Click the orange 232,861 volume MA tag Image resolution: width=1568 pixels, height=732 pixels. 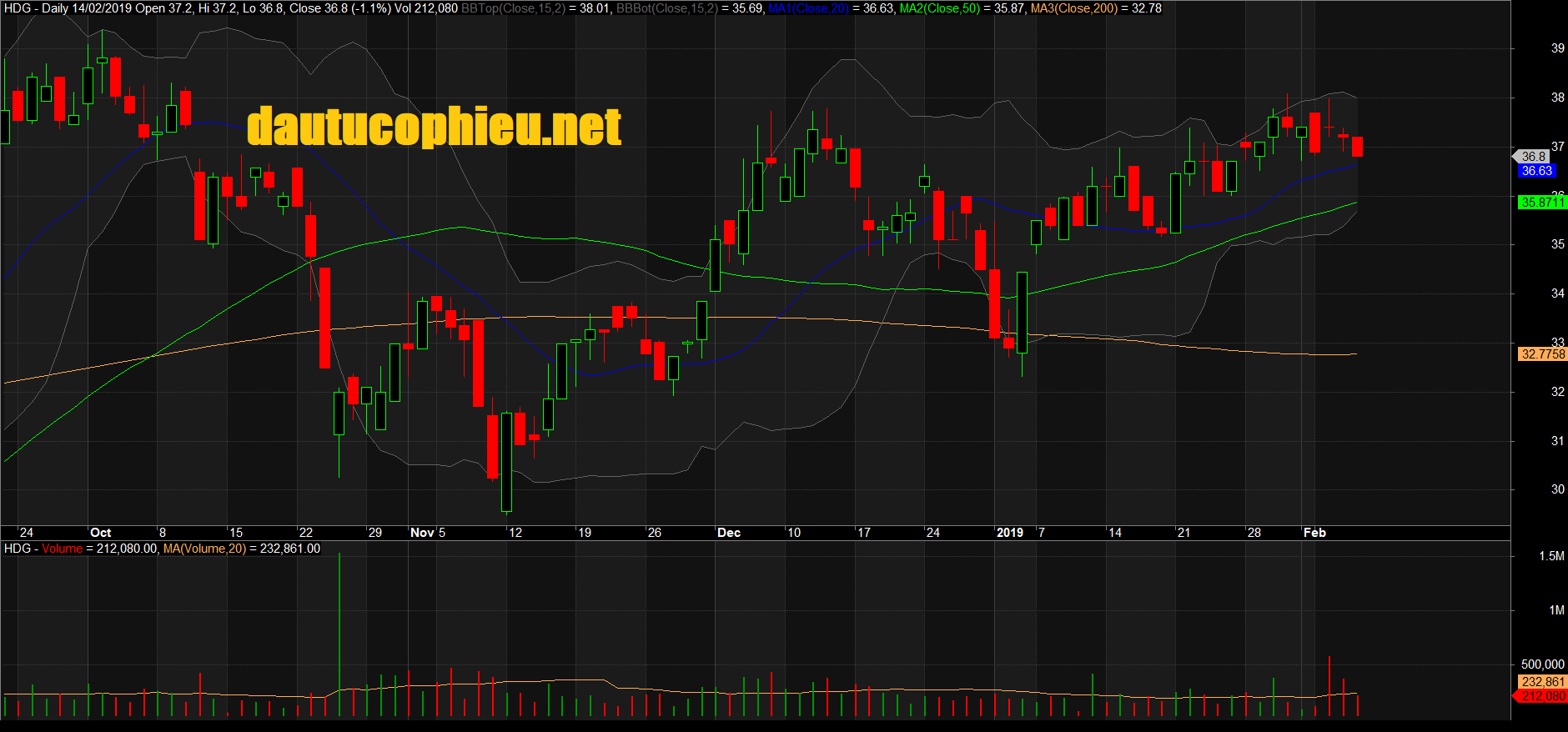[x=1543, y=682]
